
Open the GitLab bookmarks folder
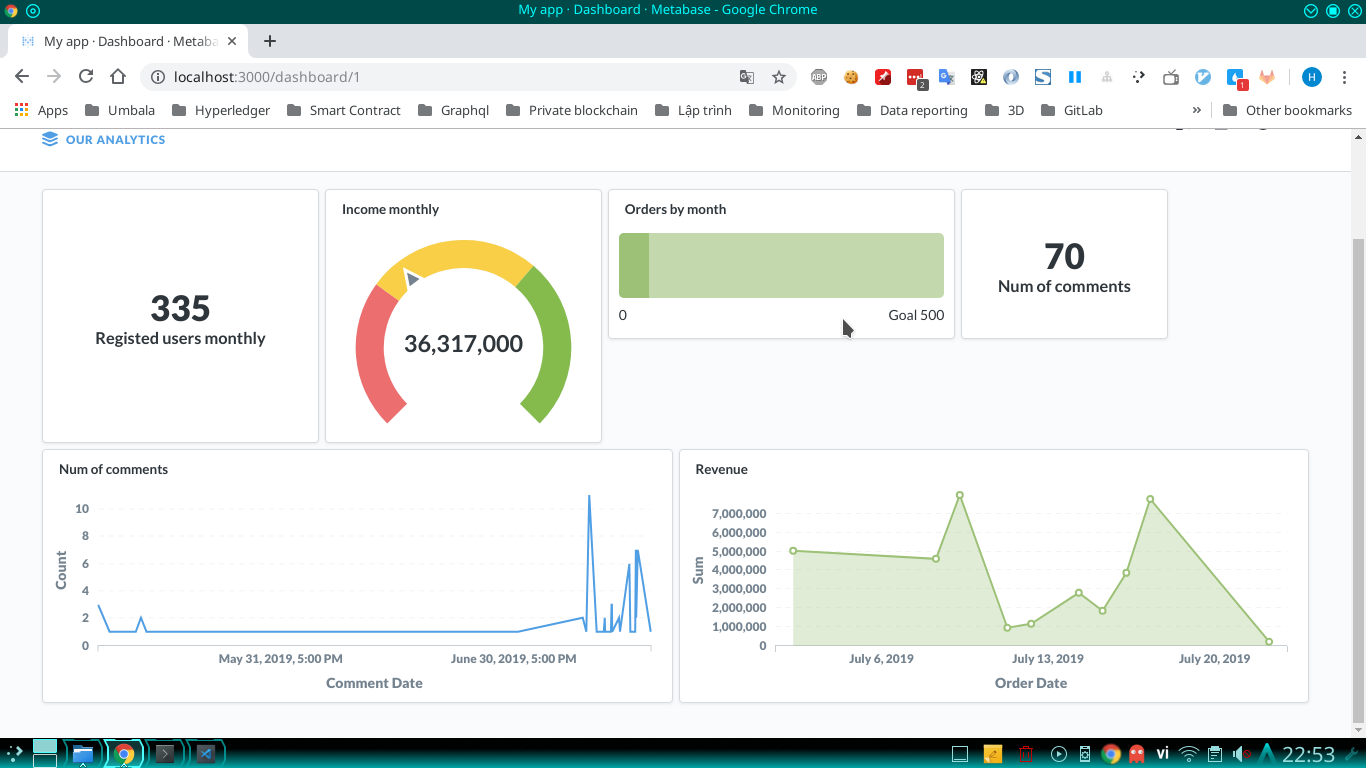point(1072,110)
